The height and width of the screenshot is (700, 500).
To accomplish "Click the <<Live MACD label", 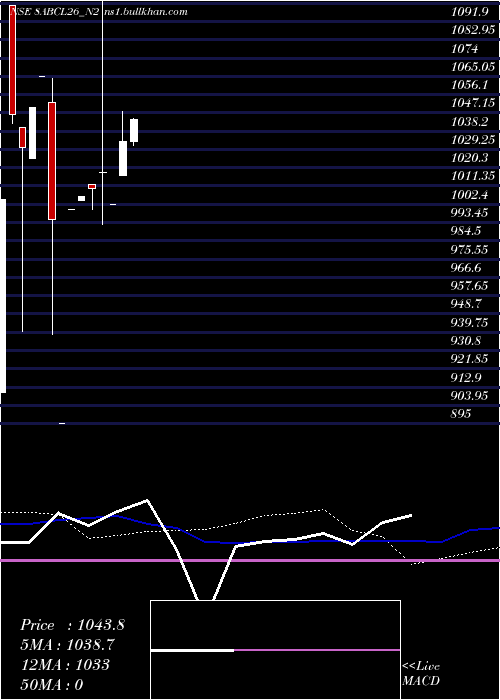I will (421, 674).
